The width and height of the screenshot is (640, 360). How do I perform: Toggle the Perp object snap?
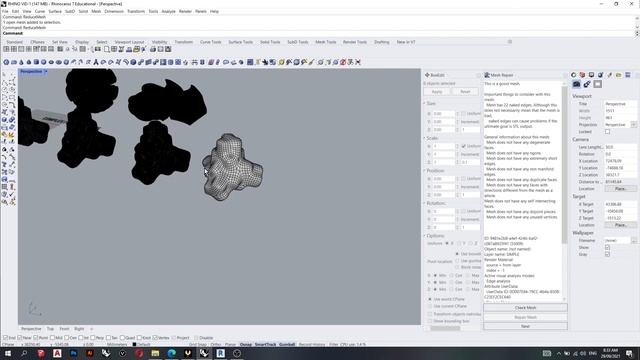pos(93,338)
